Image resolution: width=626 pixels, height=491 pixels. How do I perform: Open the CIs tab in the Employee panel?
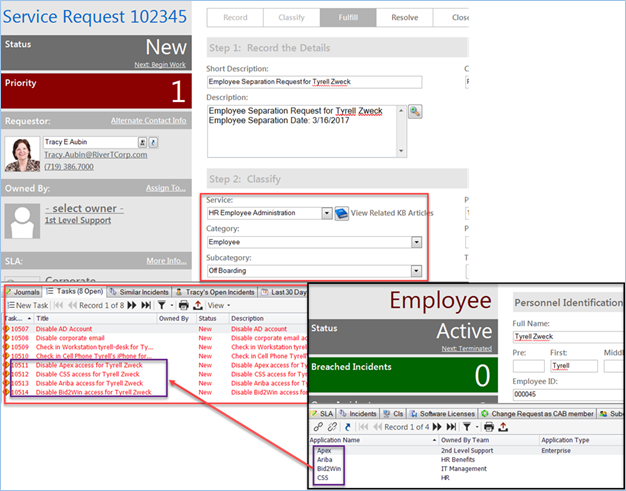(x=393, y=414)
